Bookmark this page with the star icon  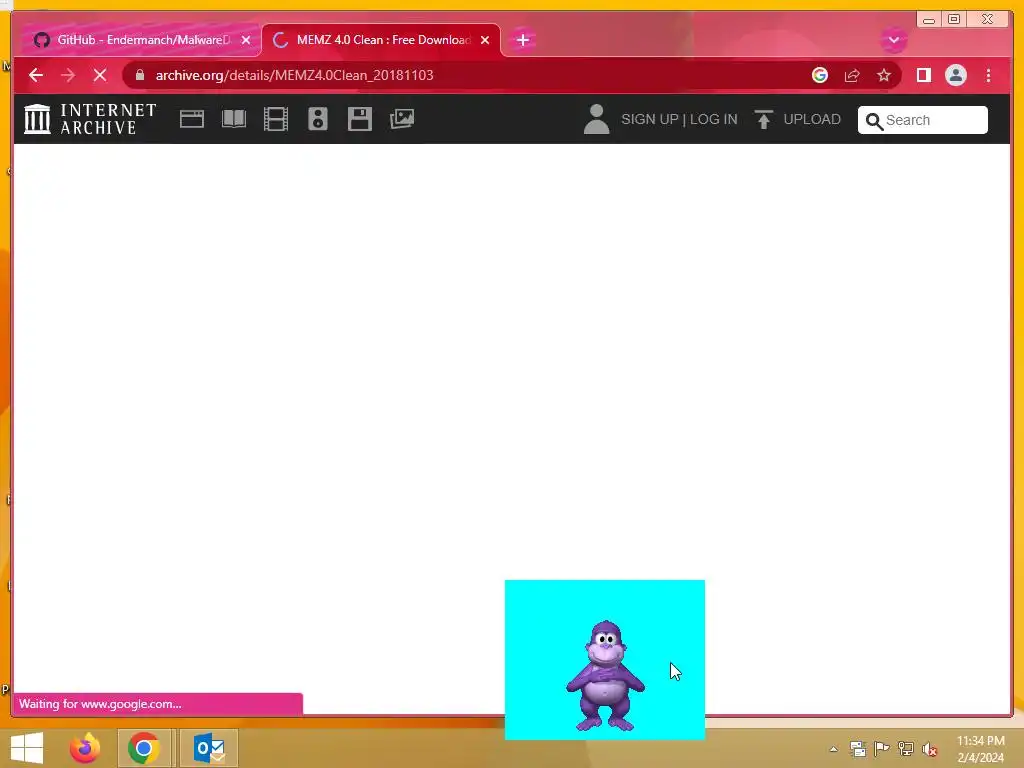(x=884, y=75)
